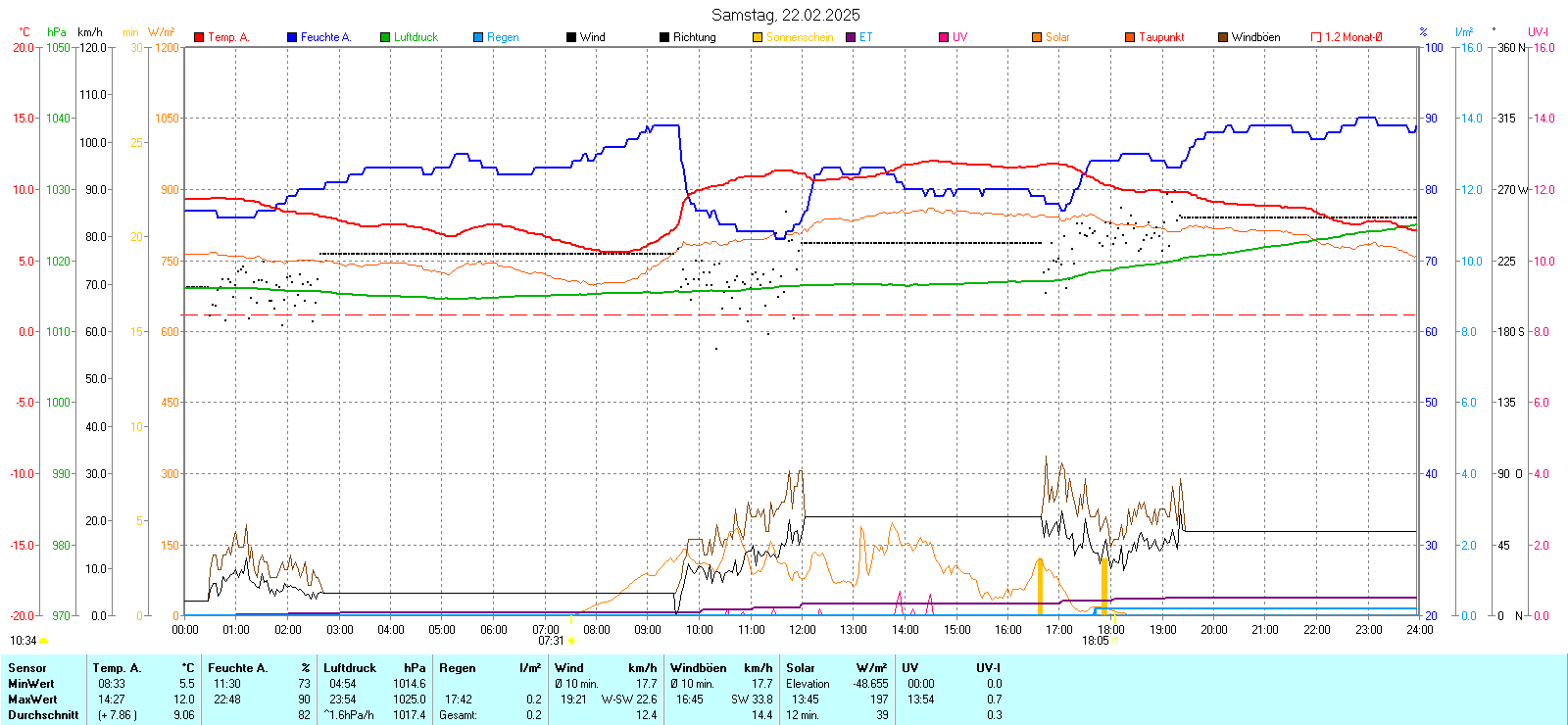The width and height of the screenshot is (1568, 725).
Task: Click the Windböen column header in table
Action: [x=698, y=668]
